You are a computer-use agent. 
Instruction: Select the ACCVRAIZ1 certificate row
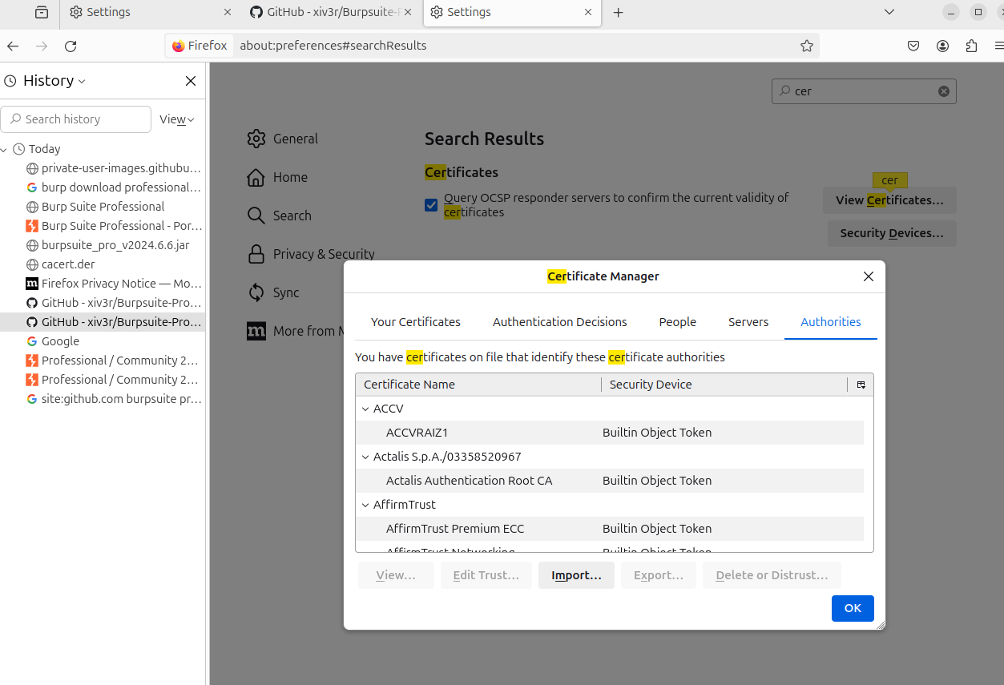[610, 433]
